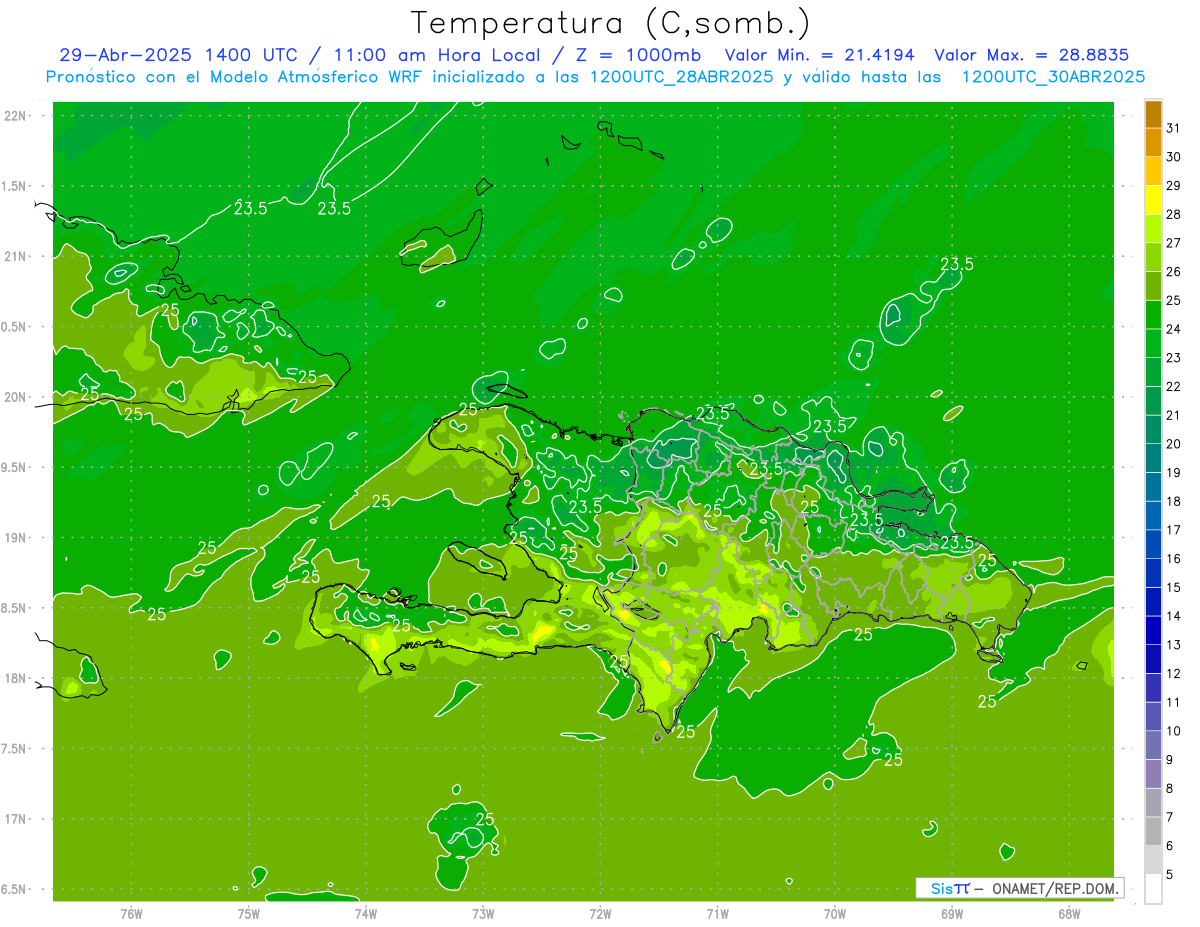The width and height of the screenshot is (1200, 927).
Task: Pick the yellow swatch between 28 and 29
Action: point(1153,200)
